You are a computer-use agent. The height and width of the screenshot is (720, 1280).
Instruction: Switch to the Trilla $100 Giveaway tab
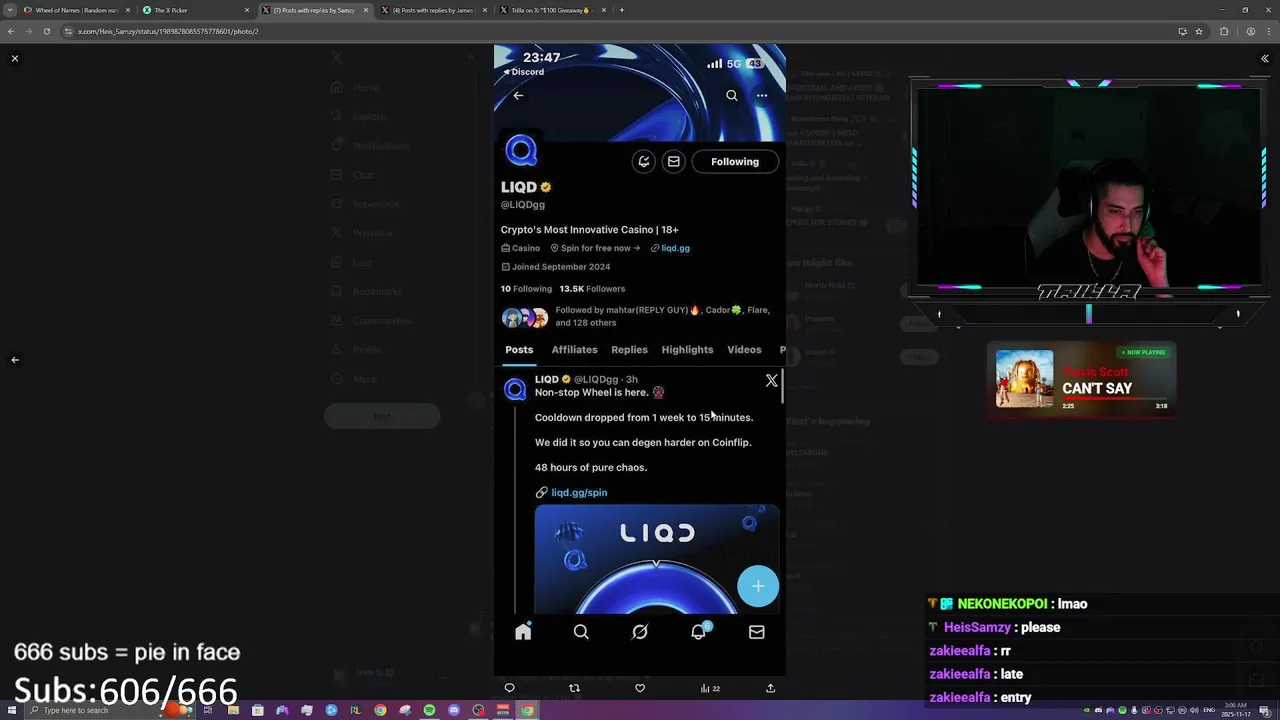pyautogui.click(x=551, y=10)
